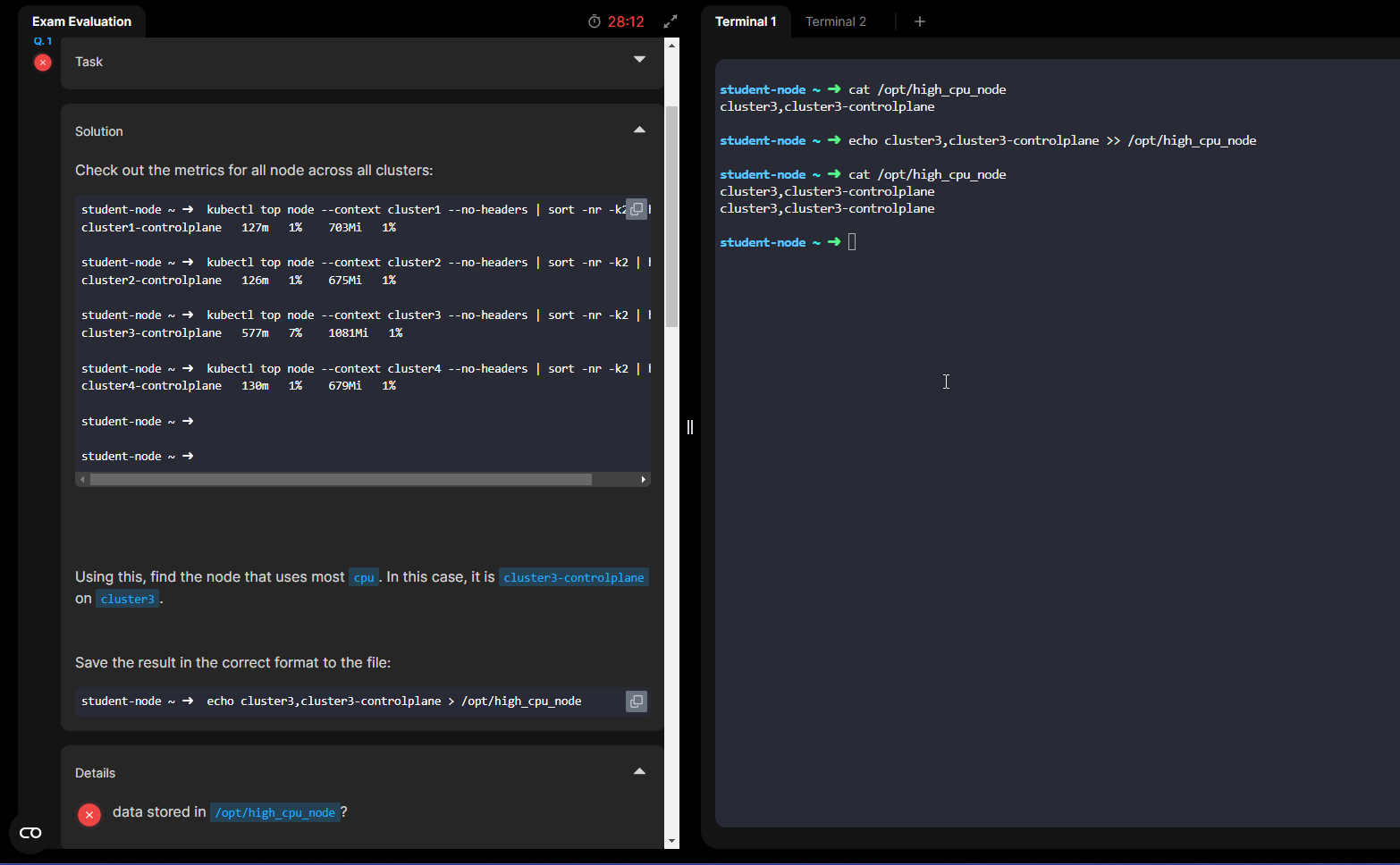This screenshot has height=865, width=1400.
Task: Add a new terminal with plus icon
Action: [x=919, y=21]
